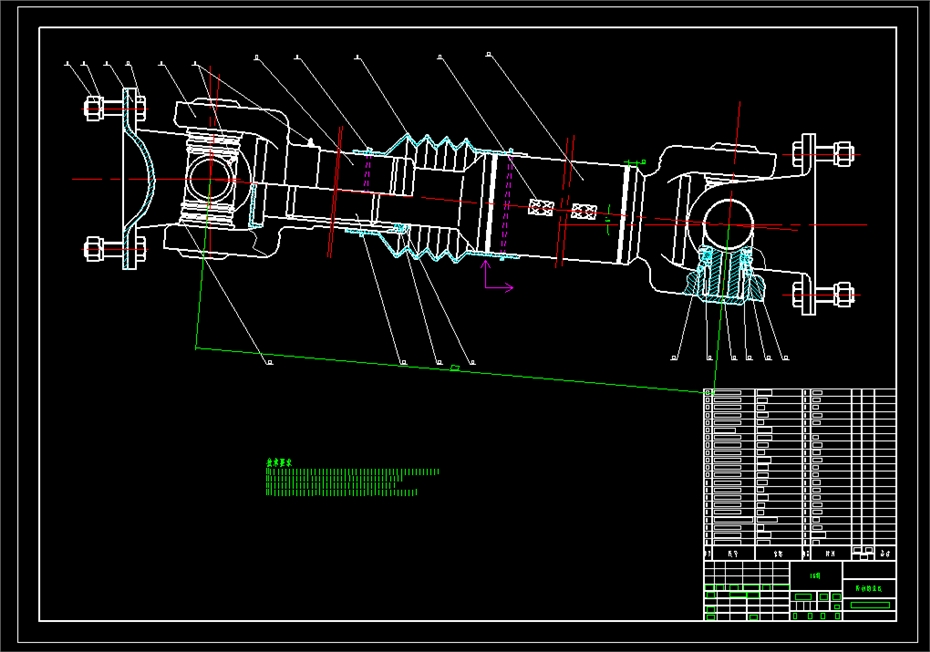Viewport: 930px width, 652px height.
Task: Select the cyan hatched bearing cup on right yoke
Action: coord(724,274)
